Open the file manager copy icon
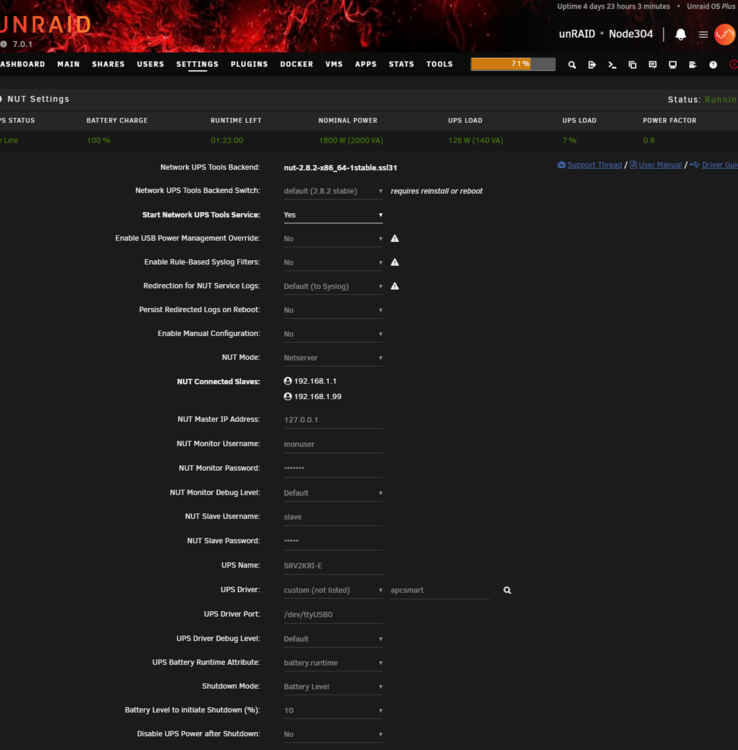The height and width of the screenshot is (750, 738). [x=632, y=65]
